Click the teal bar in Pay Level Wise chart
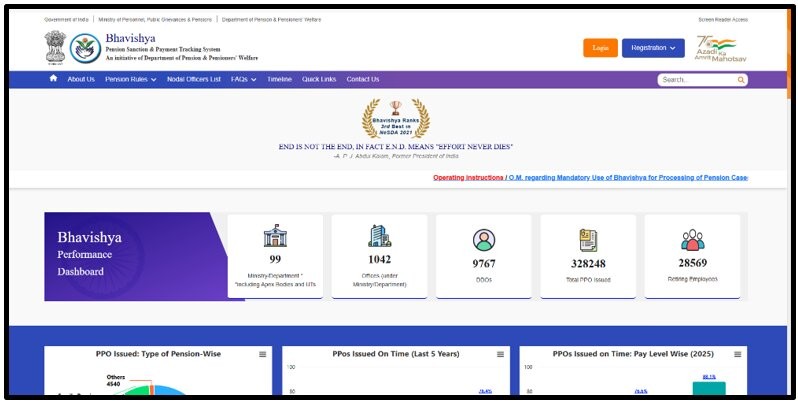The width and height of the screenshot is (798, 401). [709, 388]
